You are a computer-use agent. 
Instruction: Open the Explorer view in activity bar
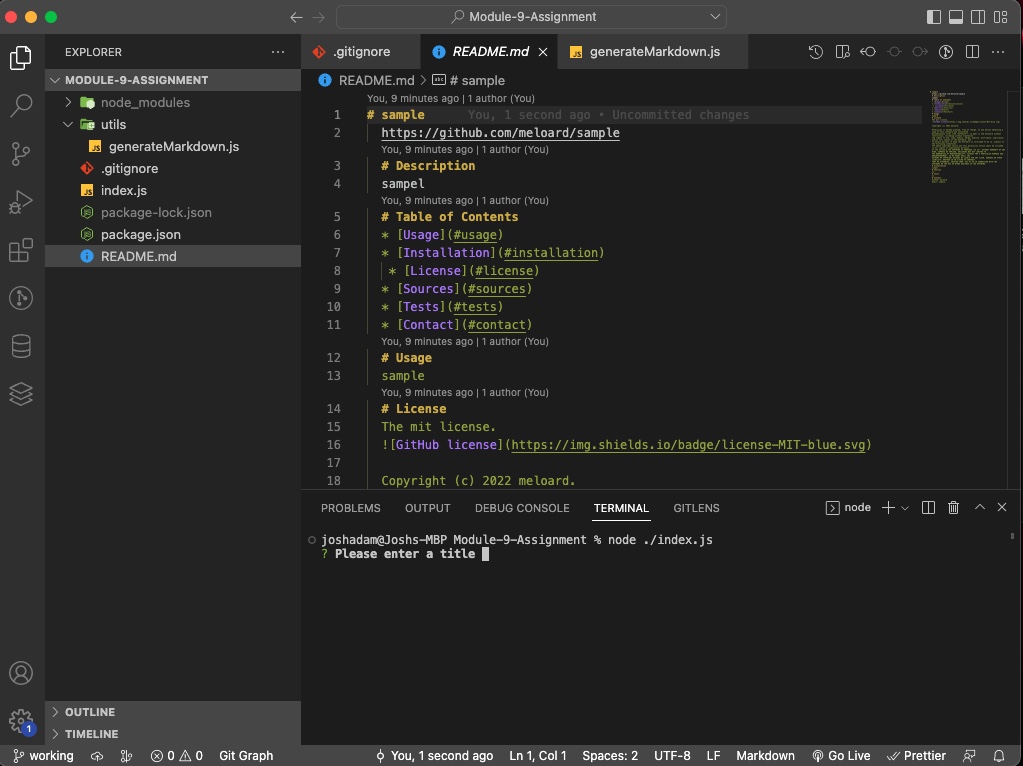(x=21, y=58)
